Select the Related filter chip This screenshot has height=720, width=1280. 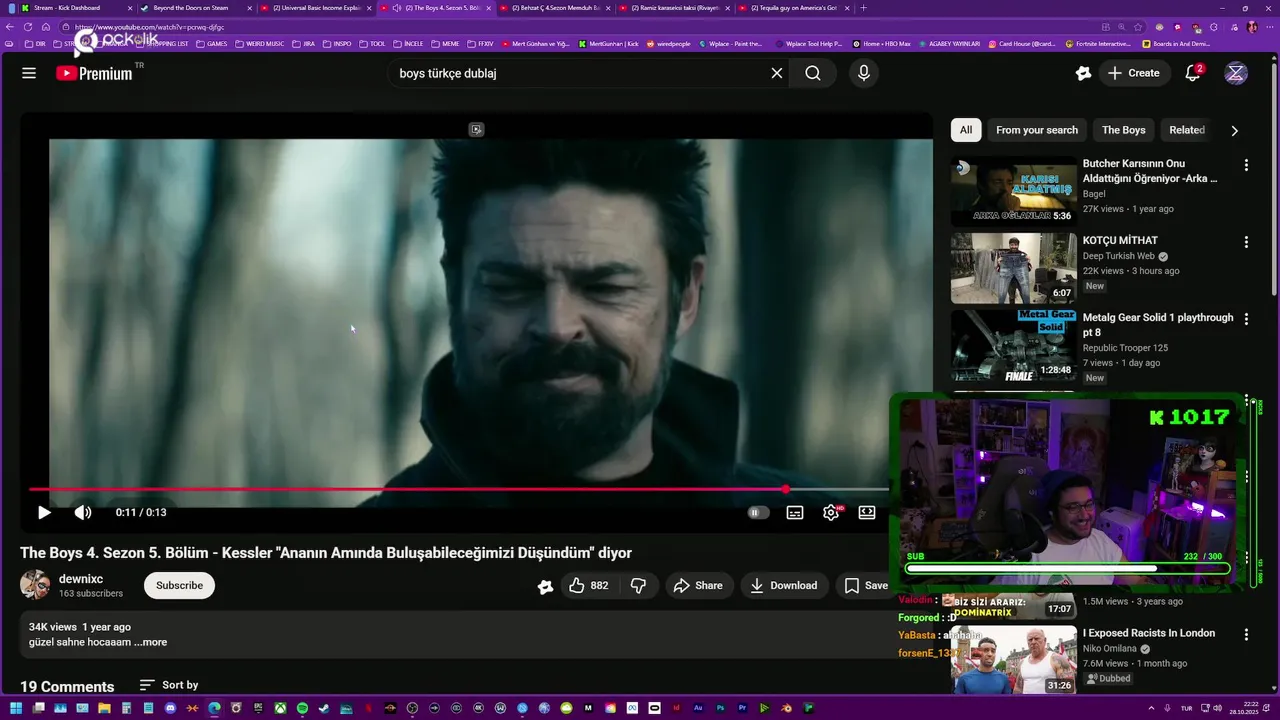(x=1187, y=130)
